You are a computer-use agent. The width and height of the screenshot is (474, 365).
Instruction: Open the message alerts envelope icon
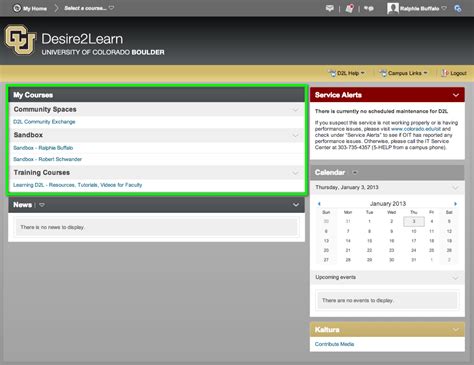[x=330, y=8]
